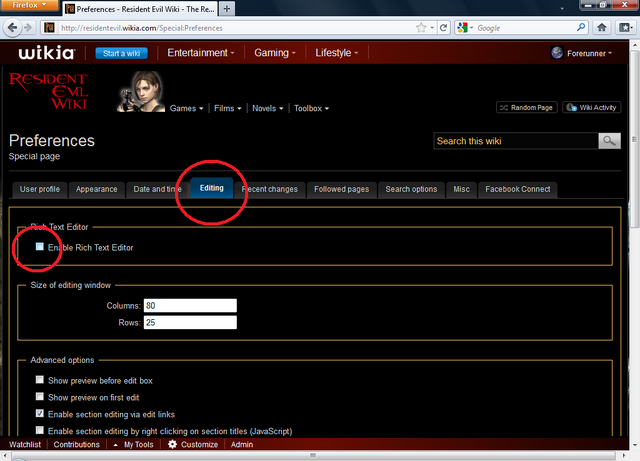Screen dimensions: 640x461
Task: Open the Films navigation dropdown
Action: point(228,108)
